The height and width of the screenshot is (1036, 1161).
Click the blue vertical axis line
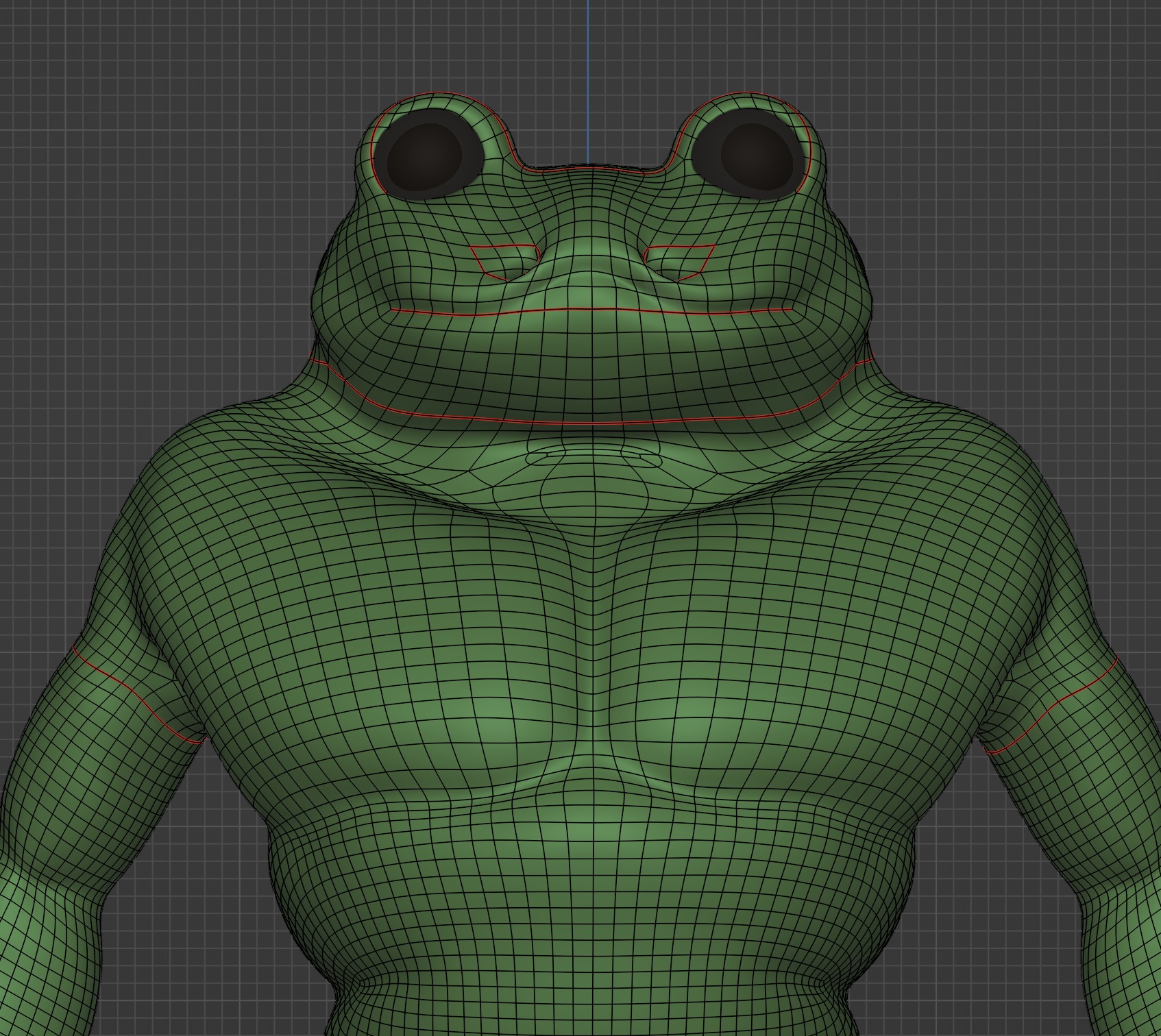(587, 82)
